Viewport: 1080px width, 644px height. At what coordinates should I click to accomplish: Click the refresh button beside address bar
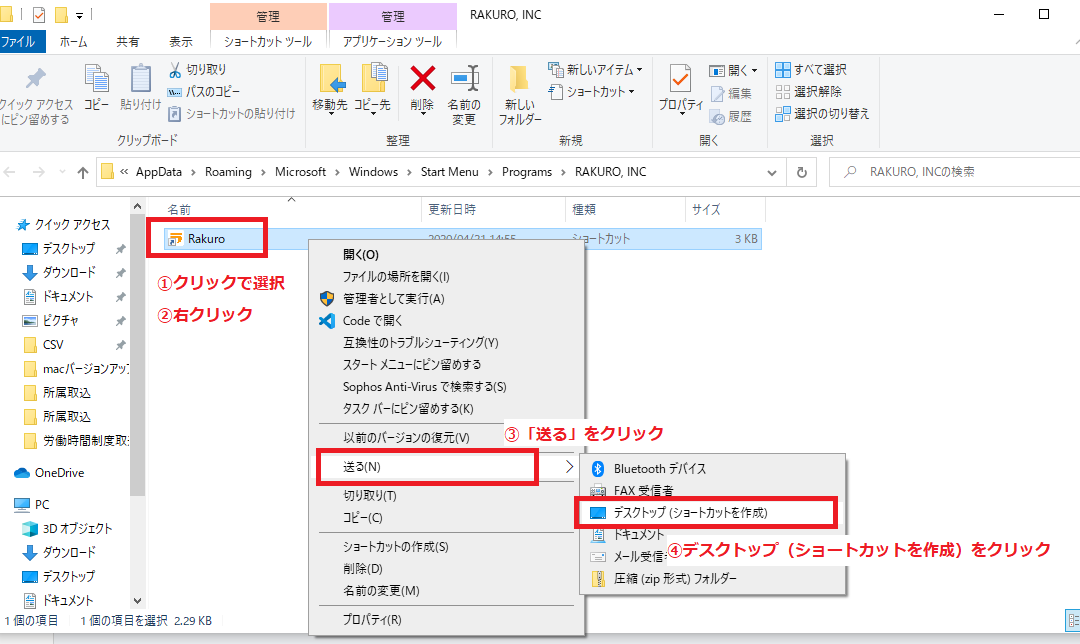coord(802,172)
